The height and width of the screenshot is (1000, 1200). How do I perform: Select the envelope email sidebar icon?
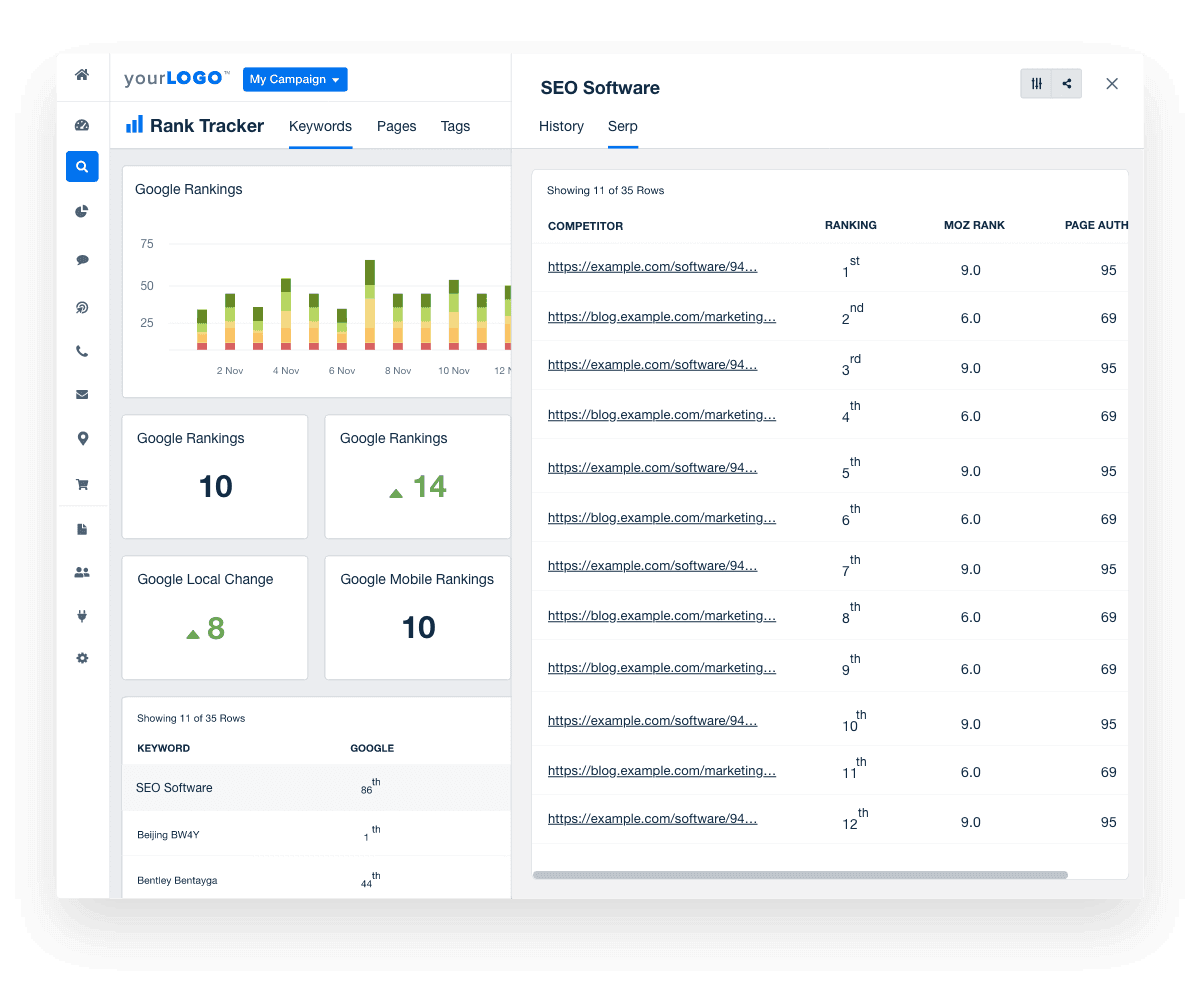tap(82, 395)
